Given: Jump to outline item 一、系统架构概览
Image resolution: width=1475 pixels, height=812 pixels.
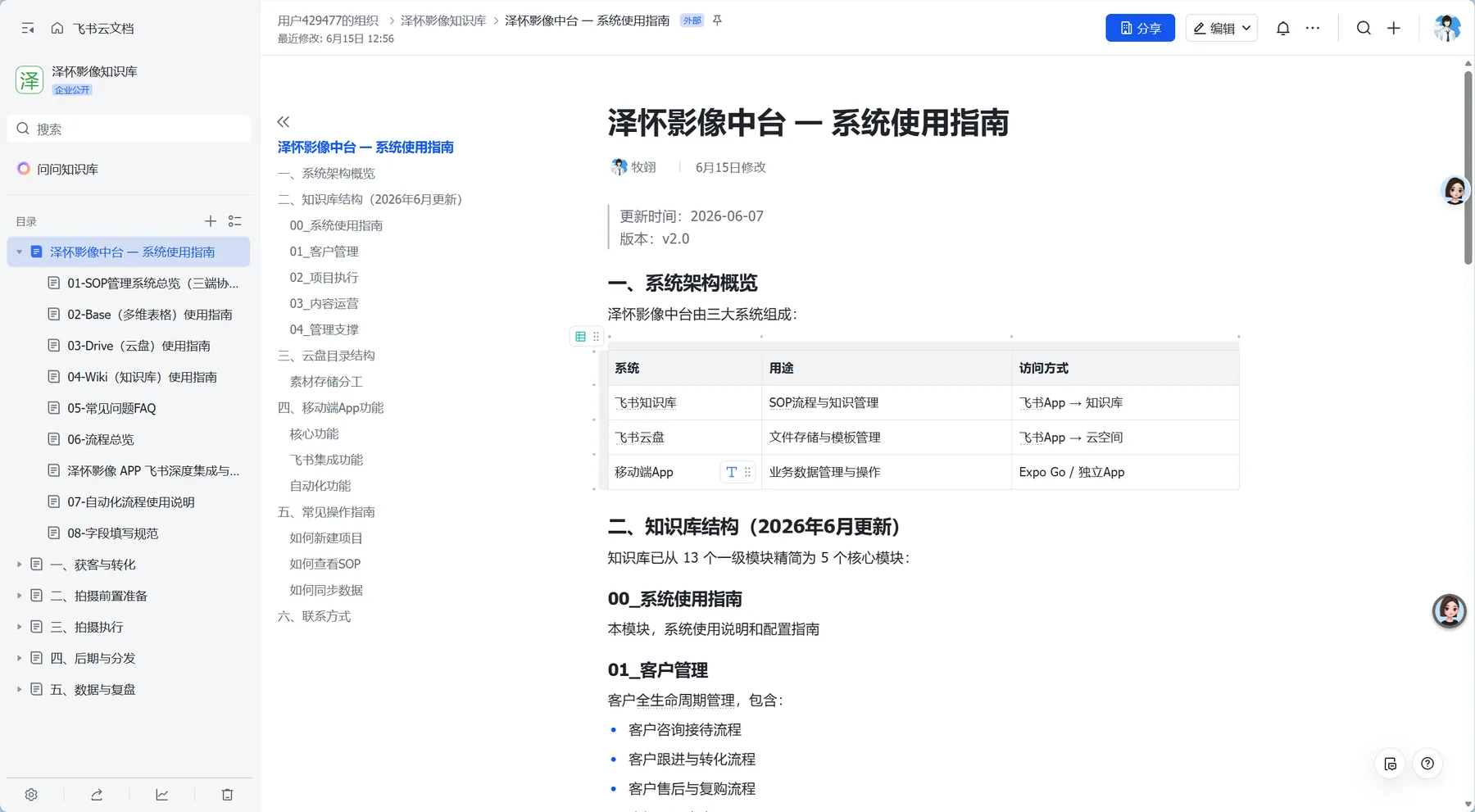Looking at the screenshot, I should 326,174.
